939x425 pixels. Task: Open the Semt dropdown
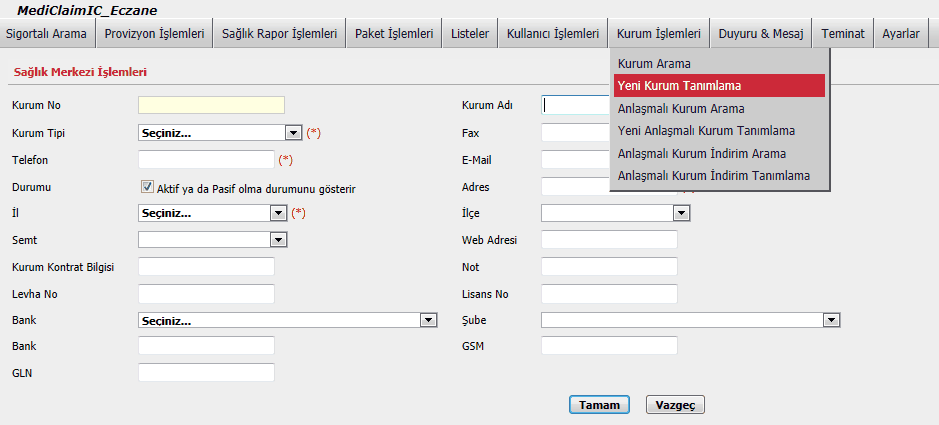coord(212,240)
